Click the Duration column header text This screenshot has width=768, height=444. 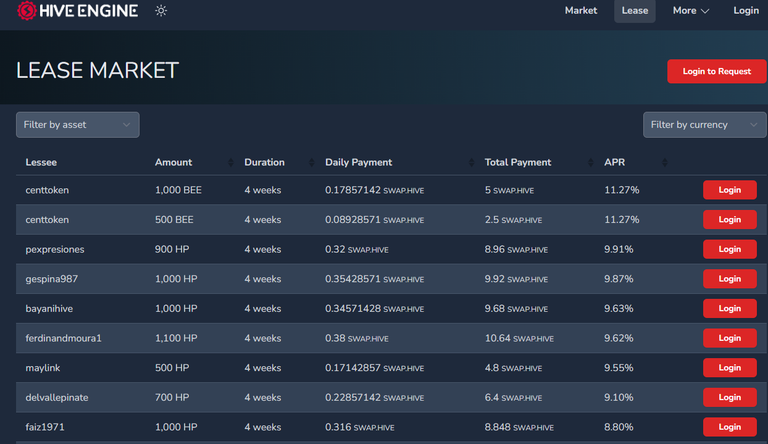point(264,163)
